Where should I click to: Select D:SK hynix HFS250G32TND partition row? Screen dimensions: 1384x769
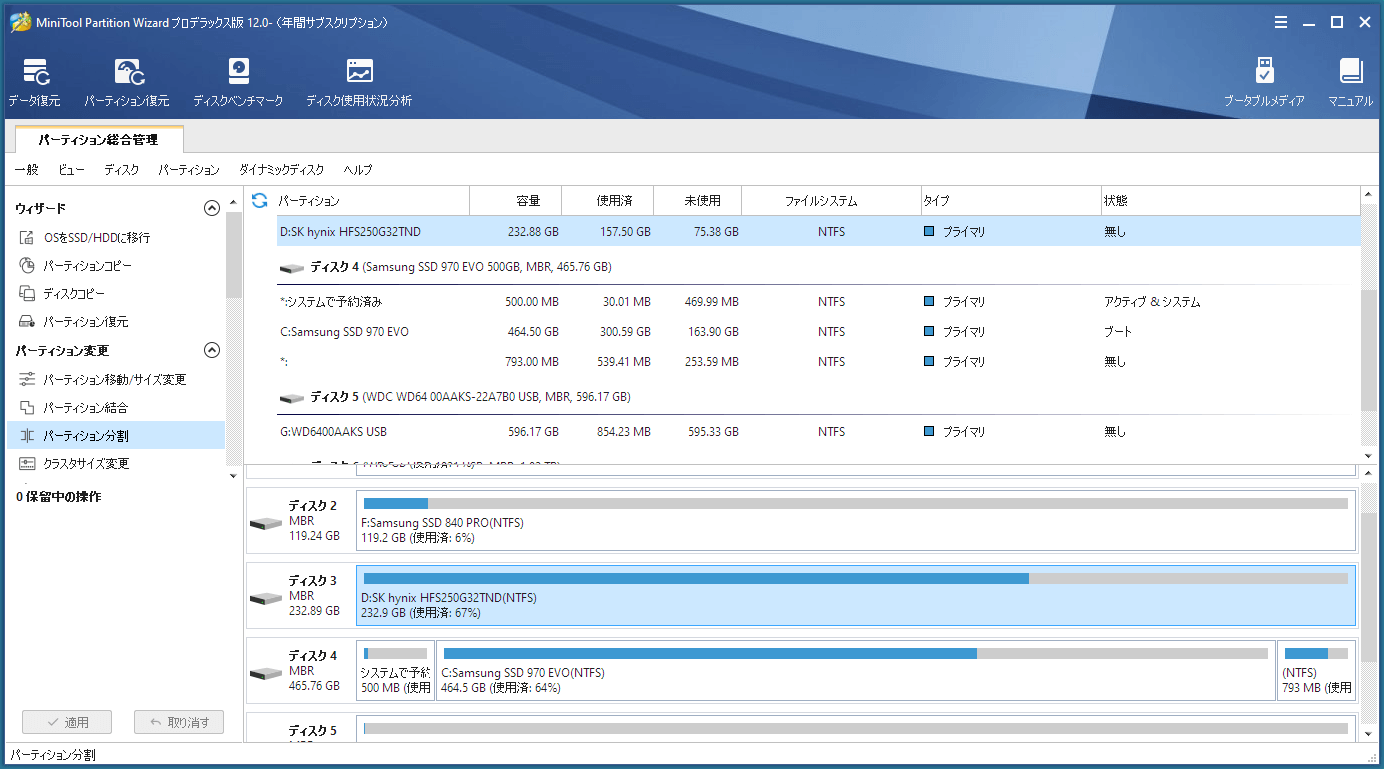(818, 232)
